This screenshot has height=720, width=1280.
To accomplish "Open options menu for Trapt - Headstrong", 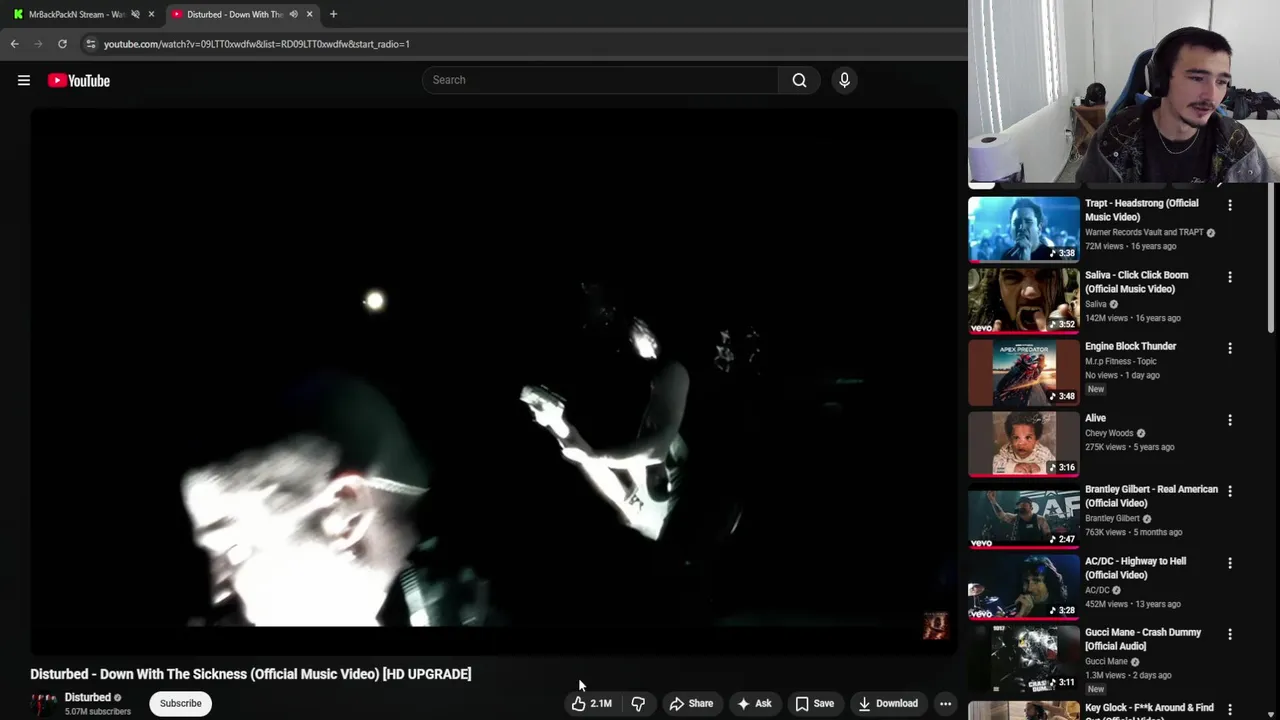I will coord(1230,204).
